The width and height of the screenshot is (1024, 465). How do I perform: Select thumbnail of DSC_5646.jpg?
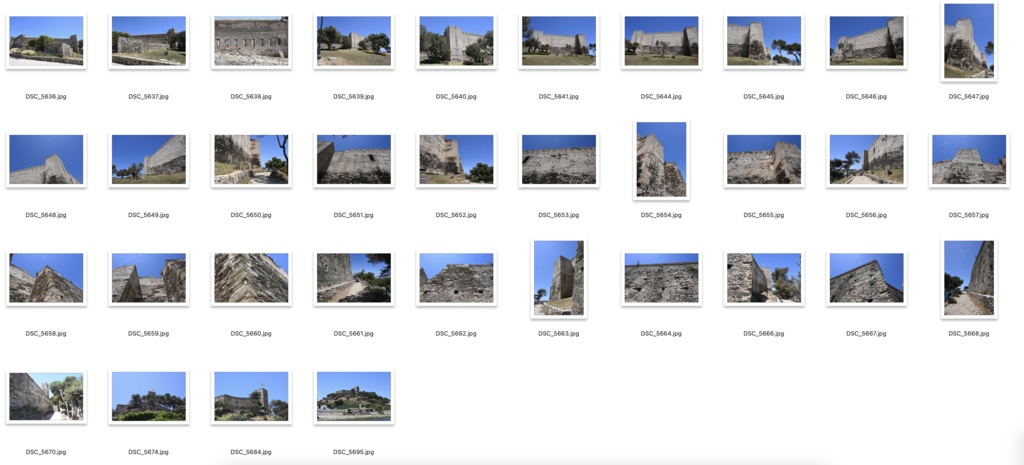[867, 41]
